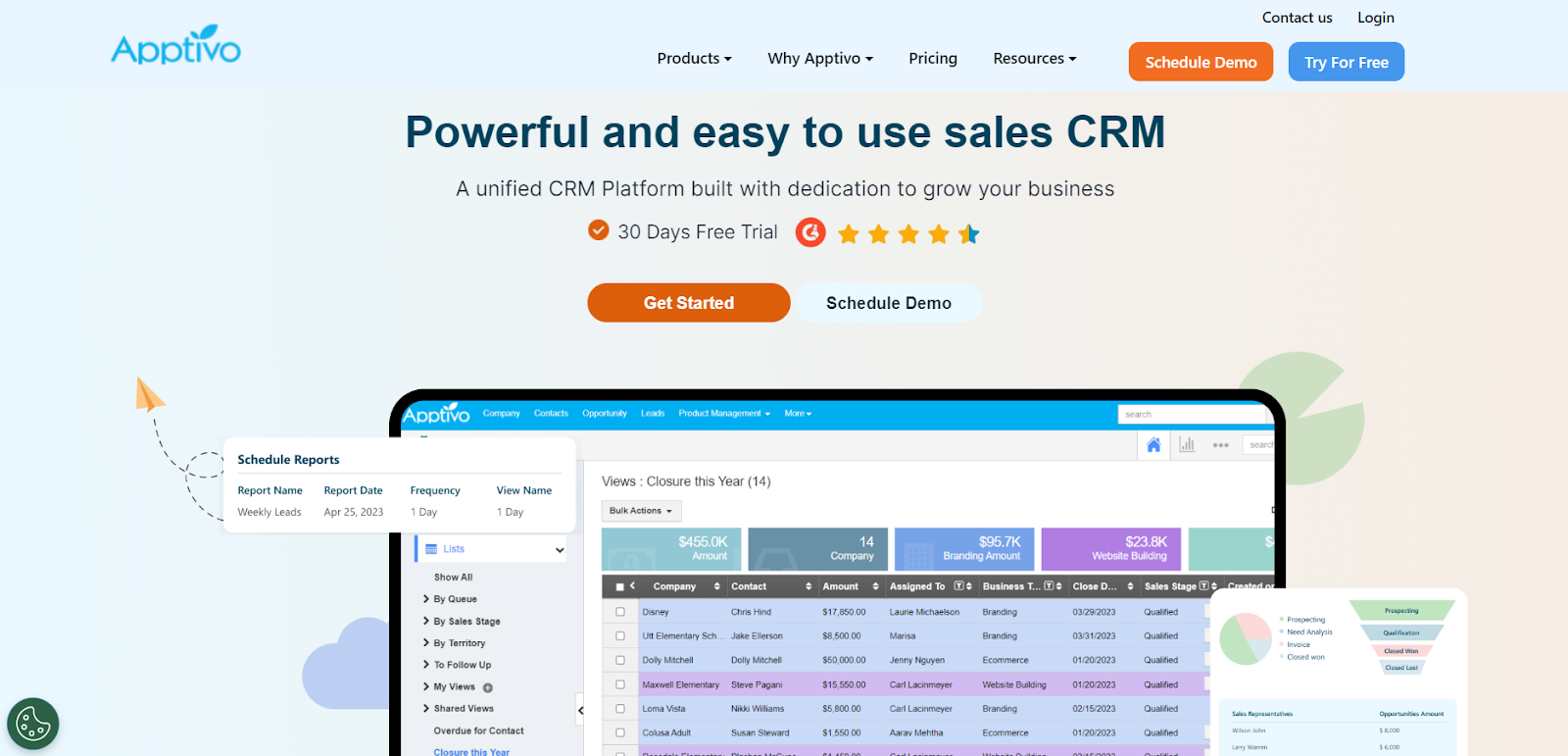The width and height of the screenshot is (1568, 756).
Task: Open the Resources dropdown menu
Action: (x=1035, y=59)
